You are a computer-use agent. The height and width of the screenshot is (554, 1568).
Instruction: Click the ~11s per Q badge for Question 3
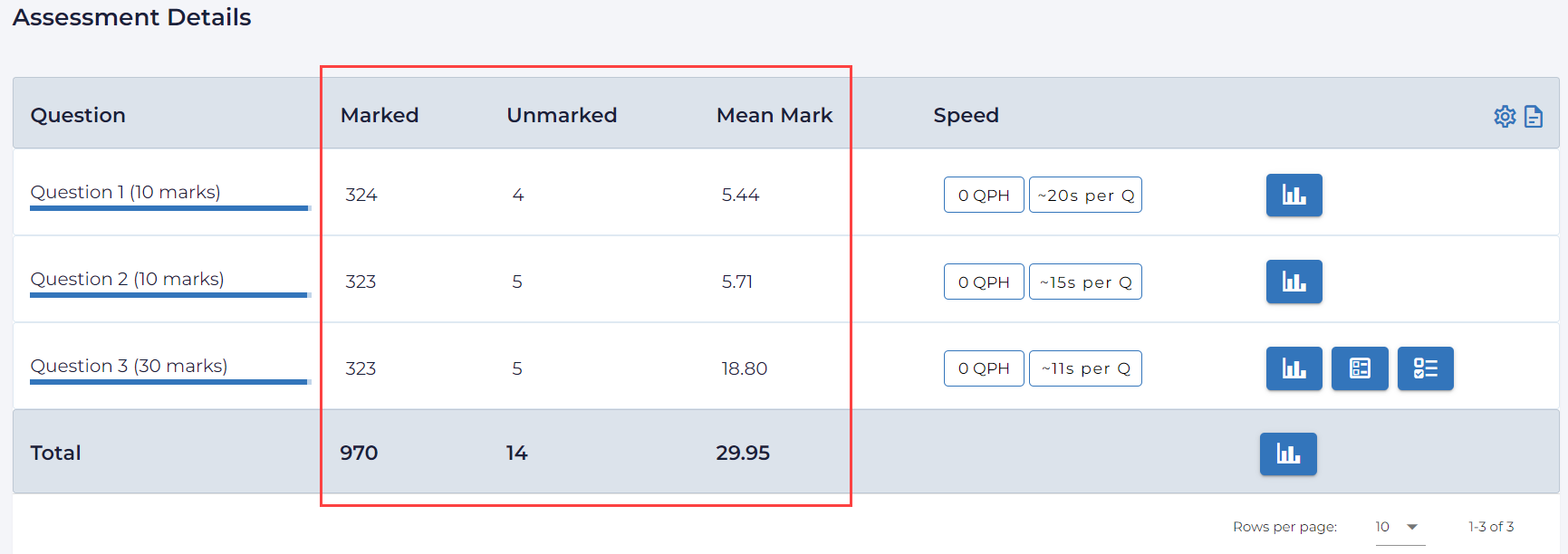click(x=1084, y=368)
